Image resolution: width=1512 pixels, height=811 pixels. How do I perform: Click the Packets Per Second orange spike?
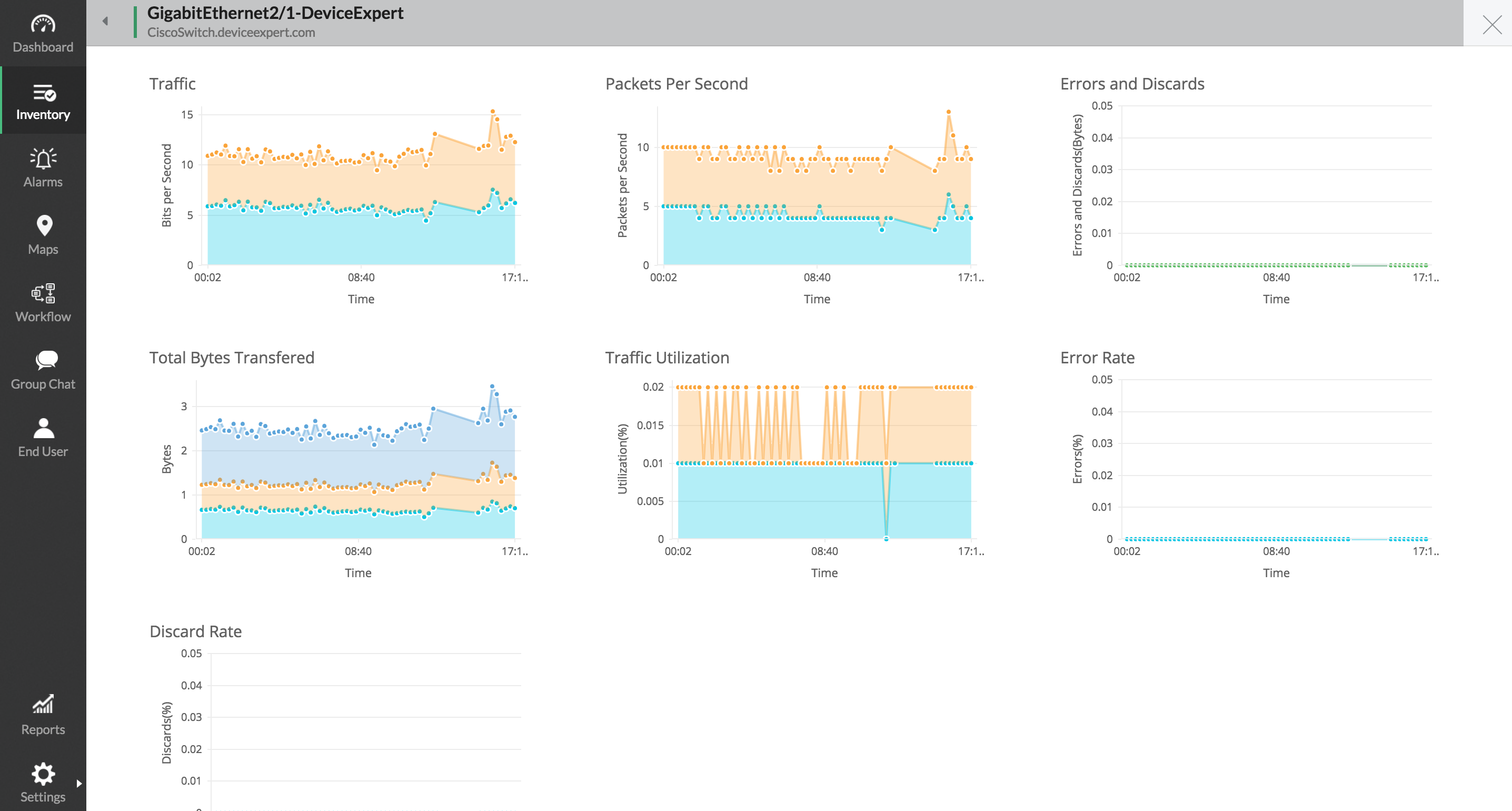pos(949,112)
